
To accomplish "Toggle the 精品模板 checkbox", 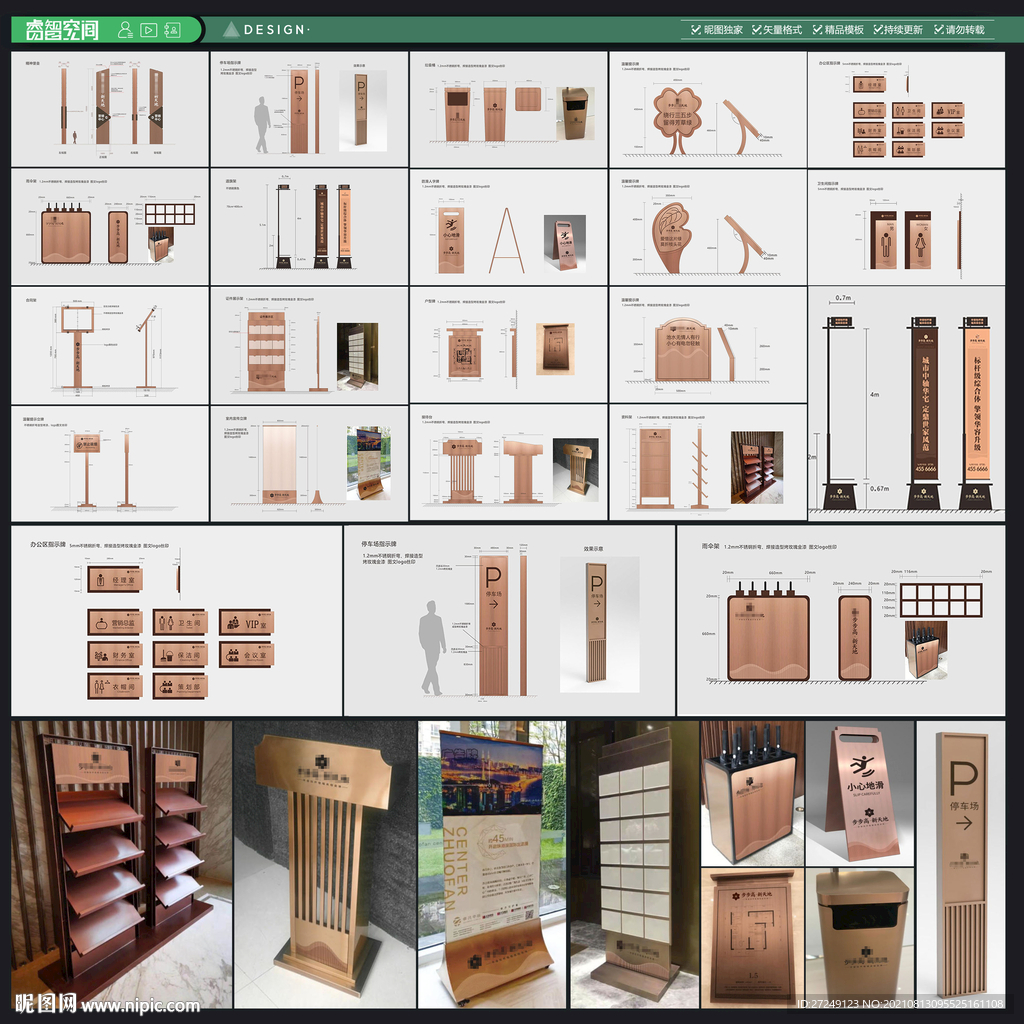I will pyautogui.click(x=818, y=29).
